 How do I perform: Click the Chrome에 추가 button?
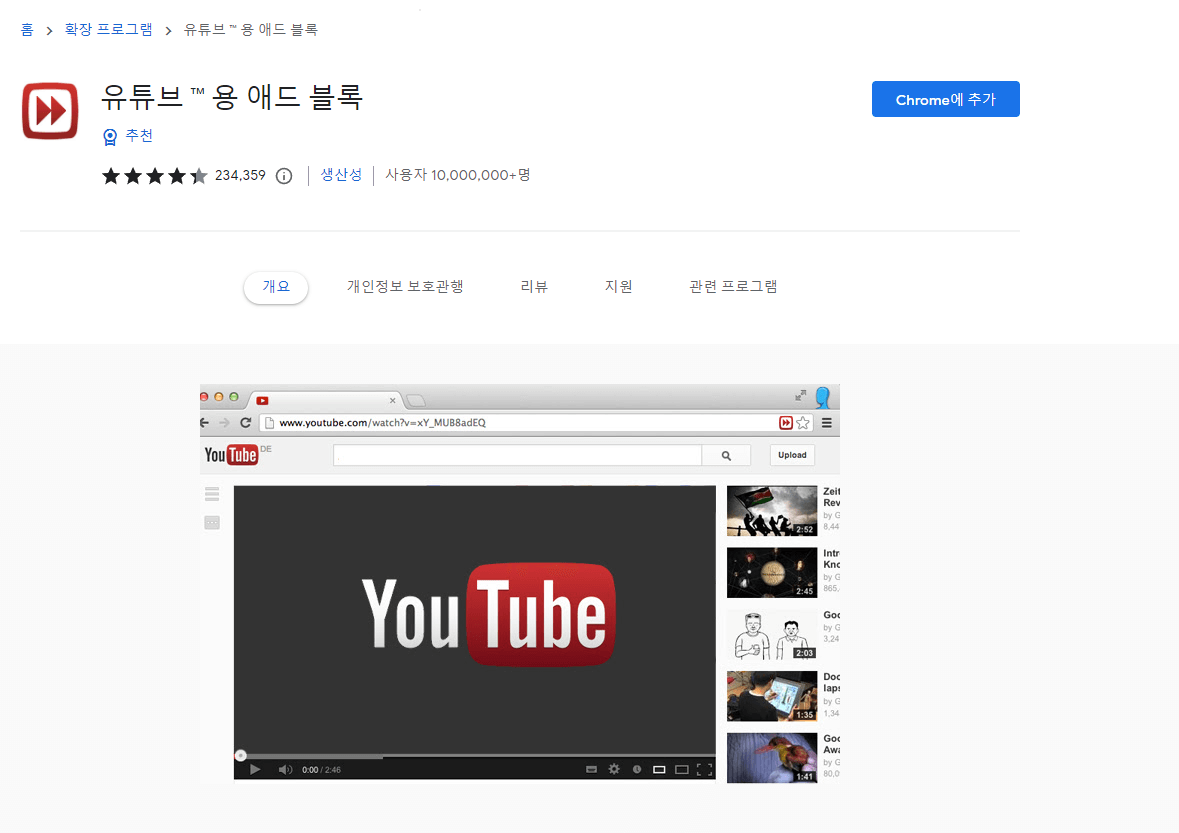click(x=945, y=99)
